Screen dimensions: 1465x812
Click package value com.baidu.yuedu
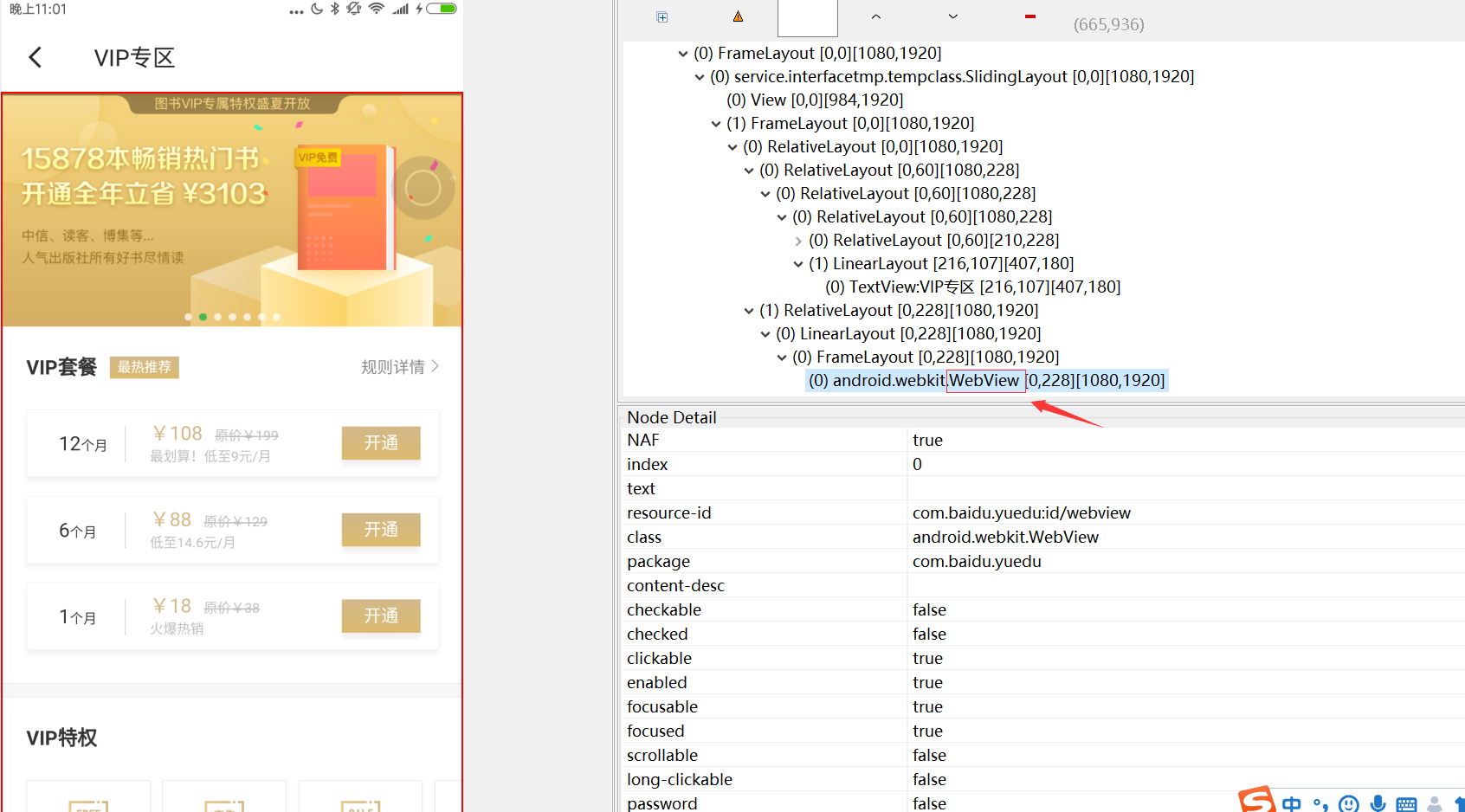pos(977,561)
